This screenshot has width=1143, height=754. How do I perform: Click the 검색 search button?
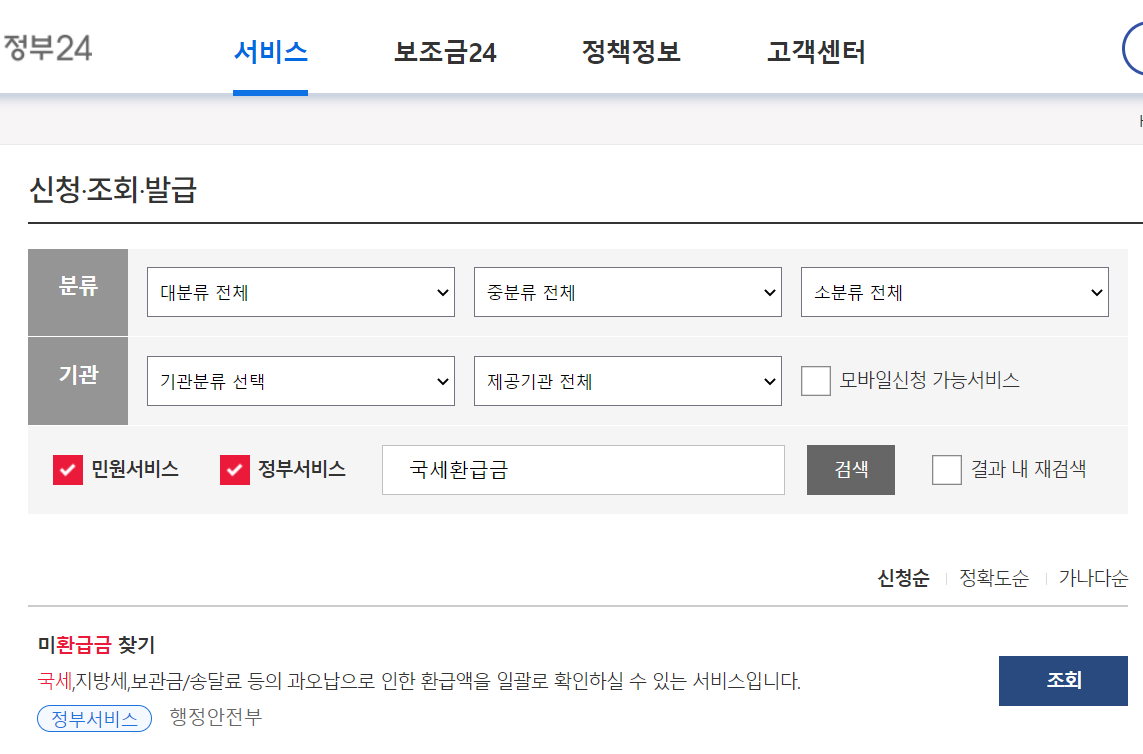click(850, 469)
